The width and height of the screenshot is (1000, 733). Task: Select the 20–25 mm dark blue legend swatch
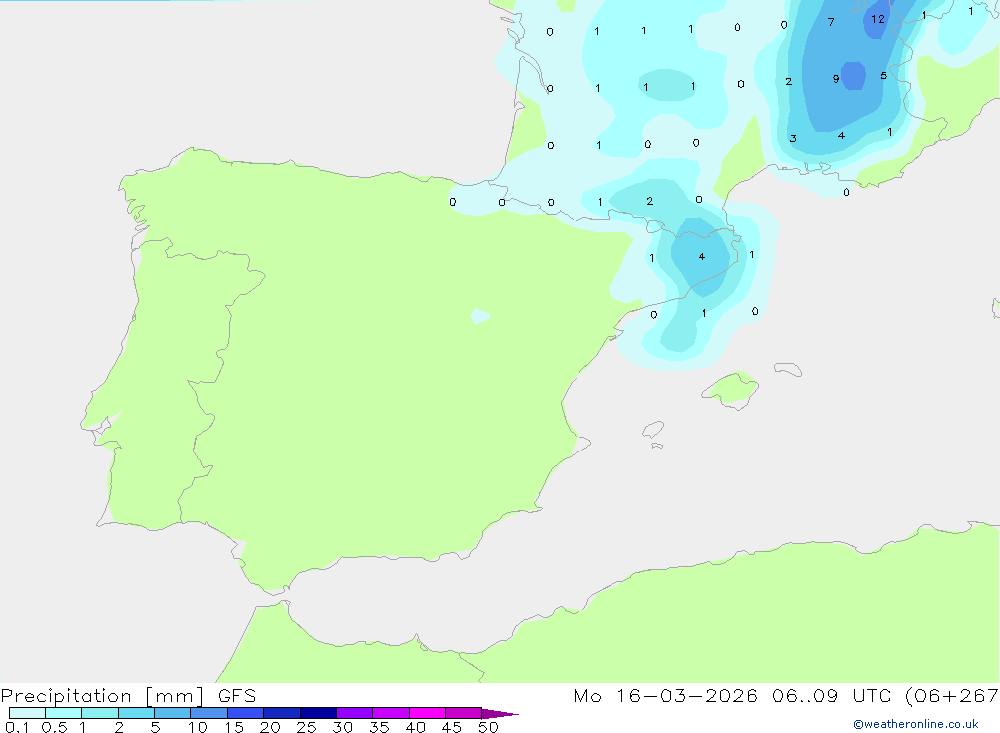tap(281, 713)
